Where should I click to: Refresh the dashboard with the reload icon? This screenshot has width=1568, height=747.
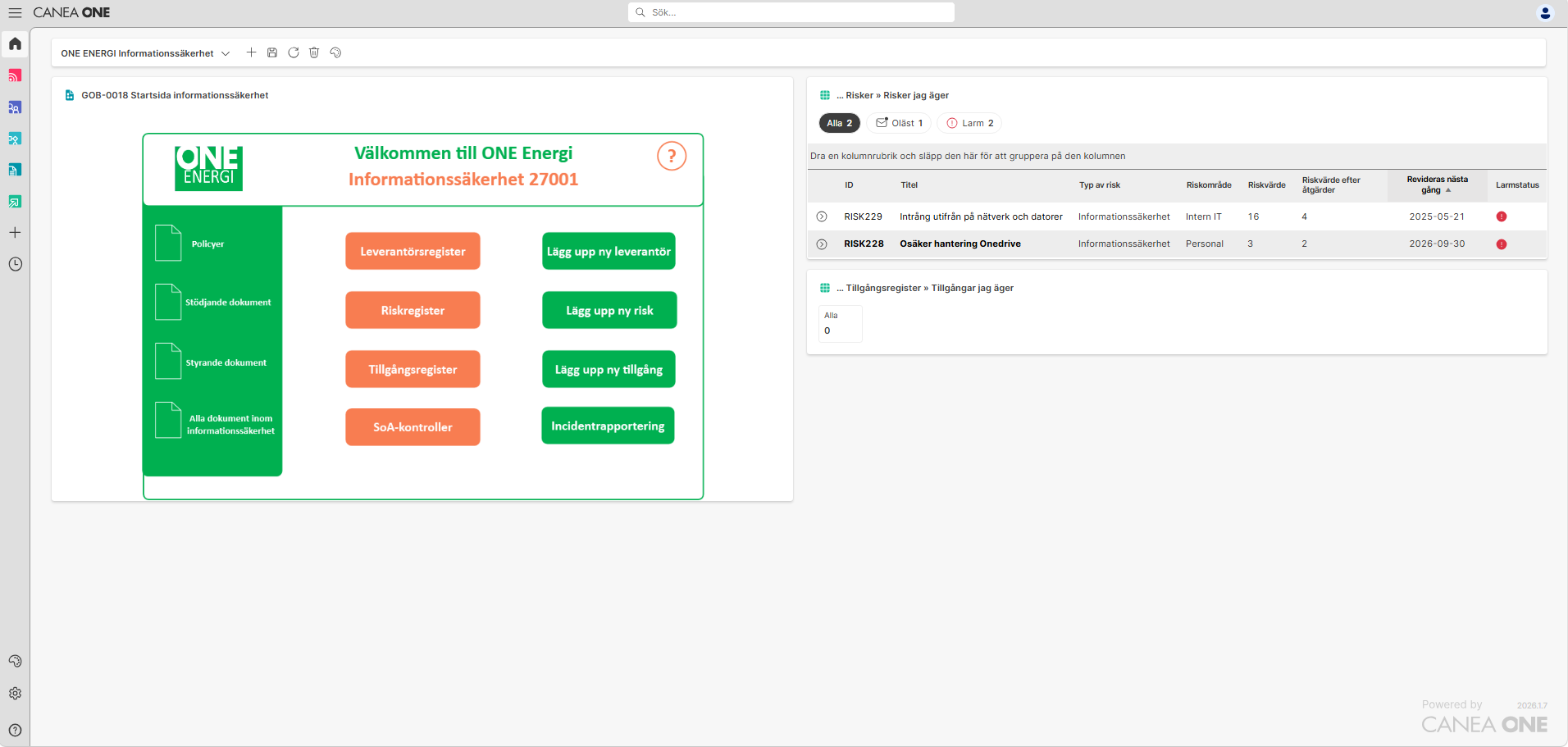[294, 52]
